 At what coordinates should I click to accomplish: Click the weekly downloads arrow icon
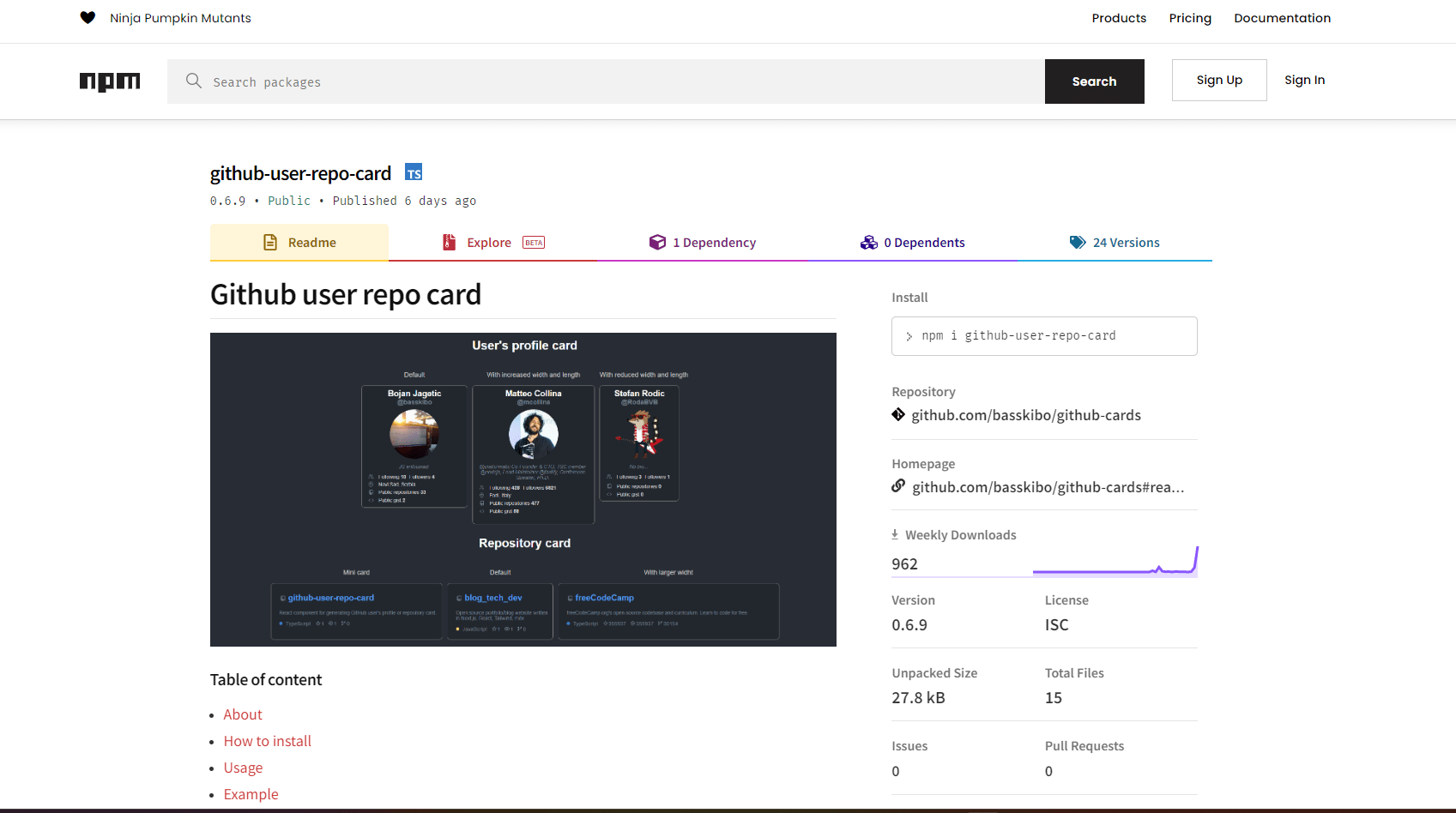pyautogui.click(x=895, y=534)
